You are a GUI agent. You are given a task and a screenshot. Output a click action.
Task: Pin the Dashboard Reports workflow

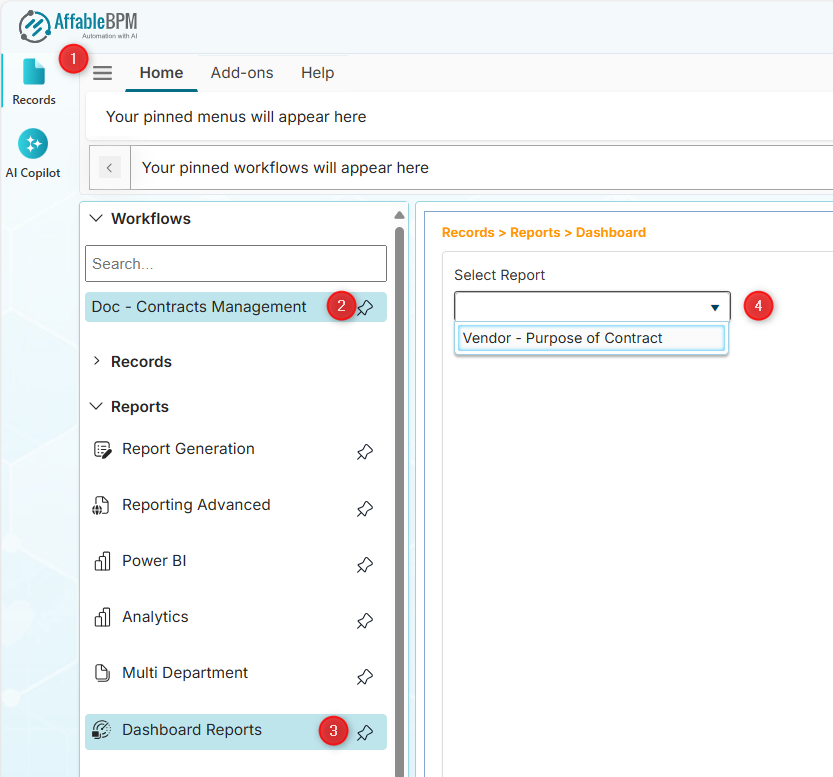(x=364, y=731)
